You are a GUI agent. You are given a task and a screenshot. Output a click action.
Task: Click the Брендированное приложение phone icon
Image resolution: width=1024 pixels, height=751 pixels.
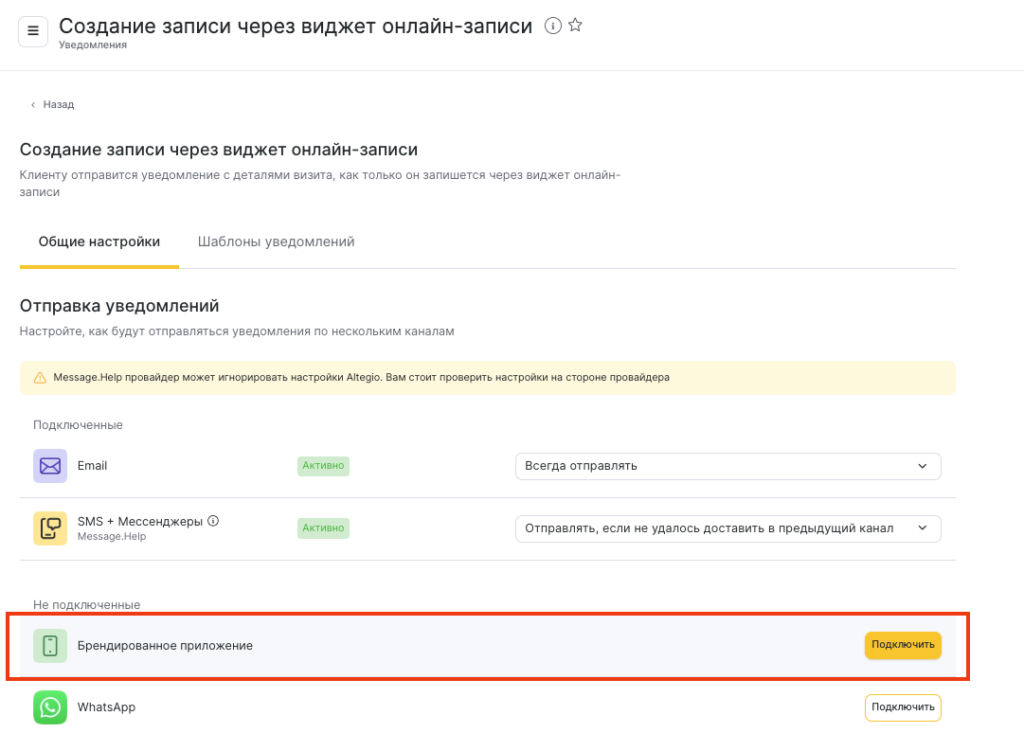pyautogui.click(x=50, y=646)
